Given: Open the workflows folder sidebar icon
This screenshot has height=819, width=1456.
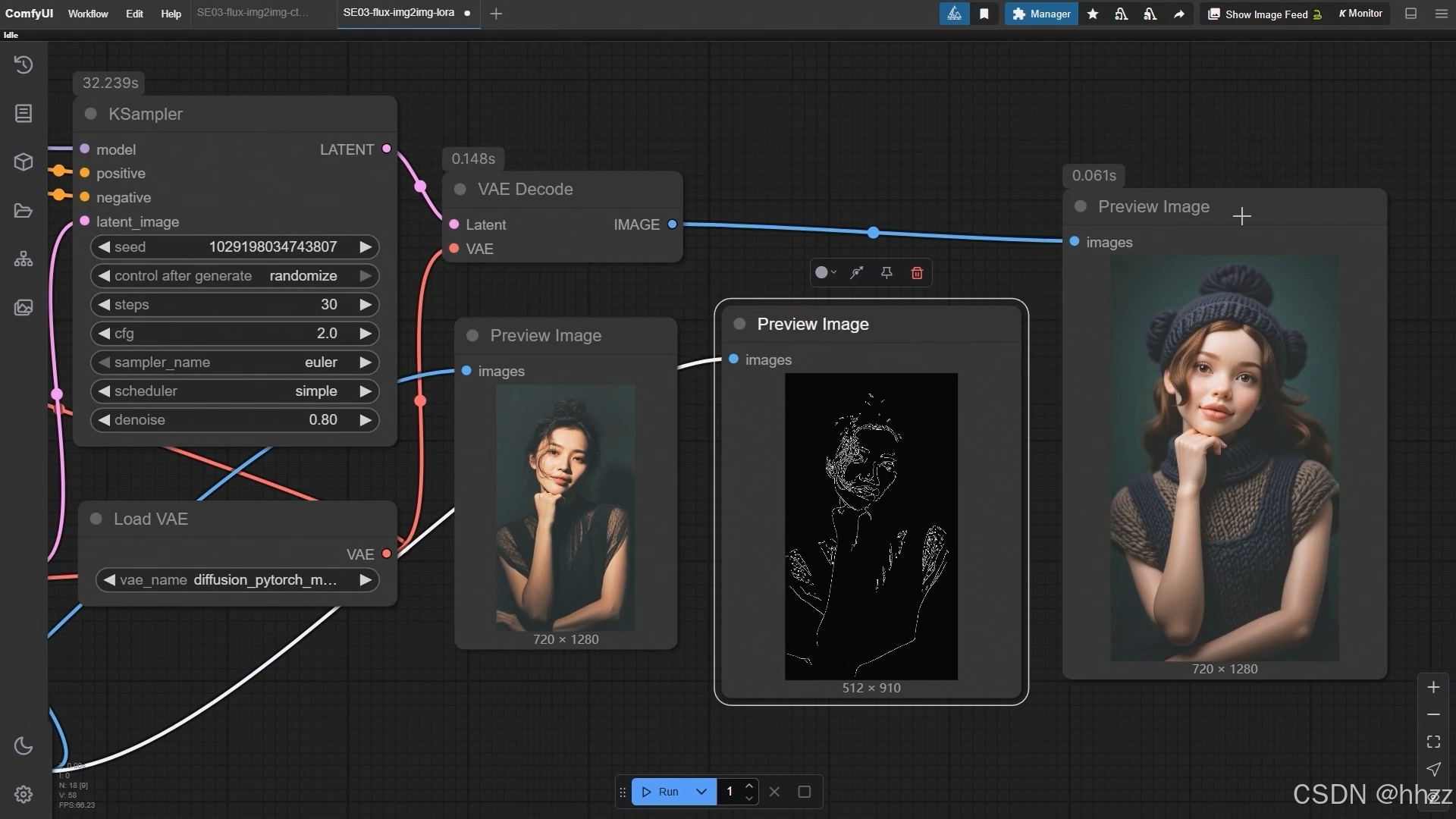Looking at the screenshot, I should [24, 211].
